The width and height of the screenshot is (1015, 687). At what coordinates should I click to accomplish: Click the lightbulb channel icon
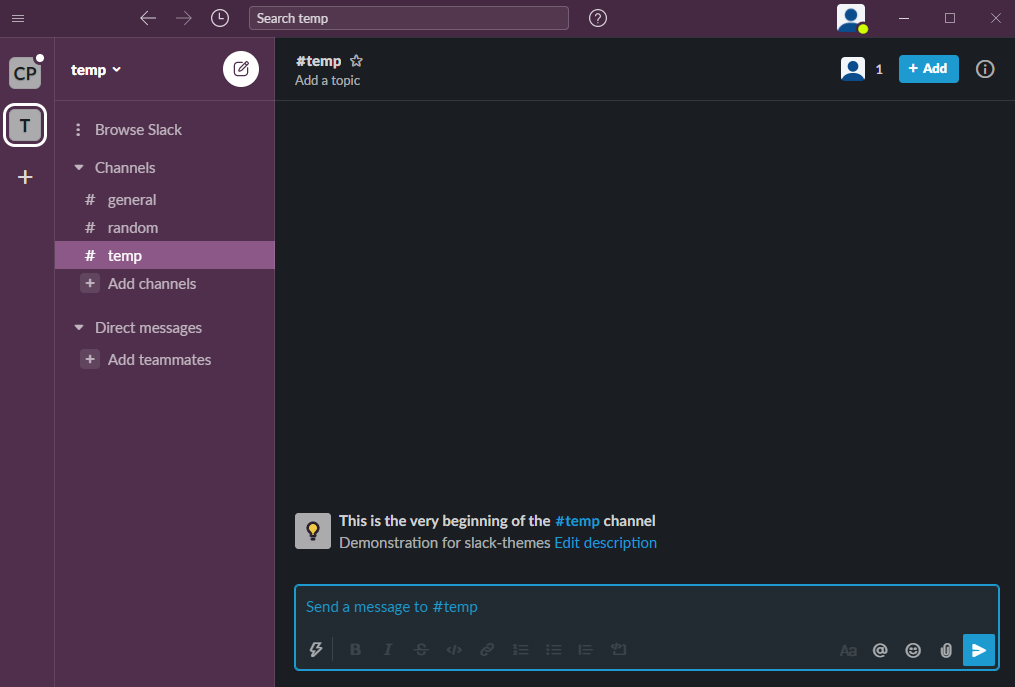(313, 531)
